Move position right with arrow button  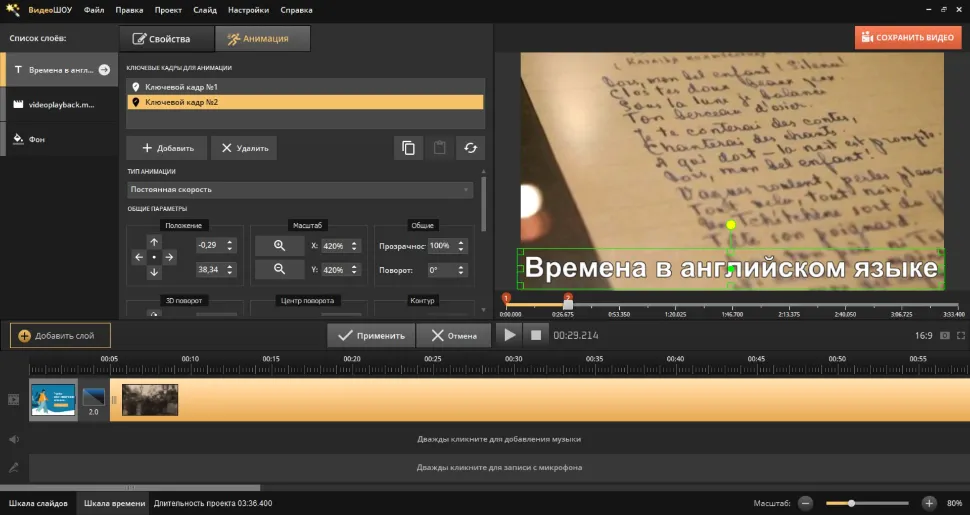click(169, 257)
